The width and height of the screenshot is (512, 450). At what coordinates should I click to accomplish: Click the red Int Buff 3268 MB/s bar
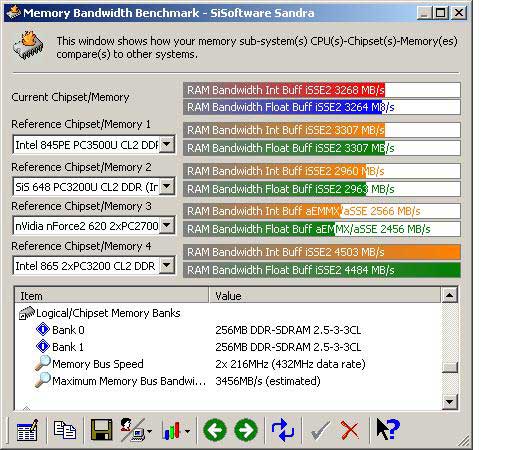(322, 90)
